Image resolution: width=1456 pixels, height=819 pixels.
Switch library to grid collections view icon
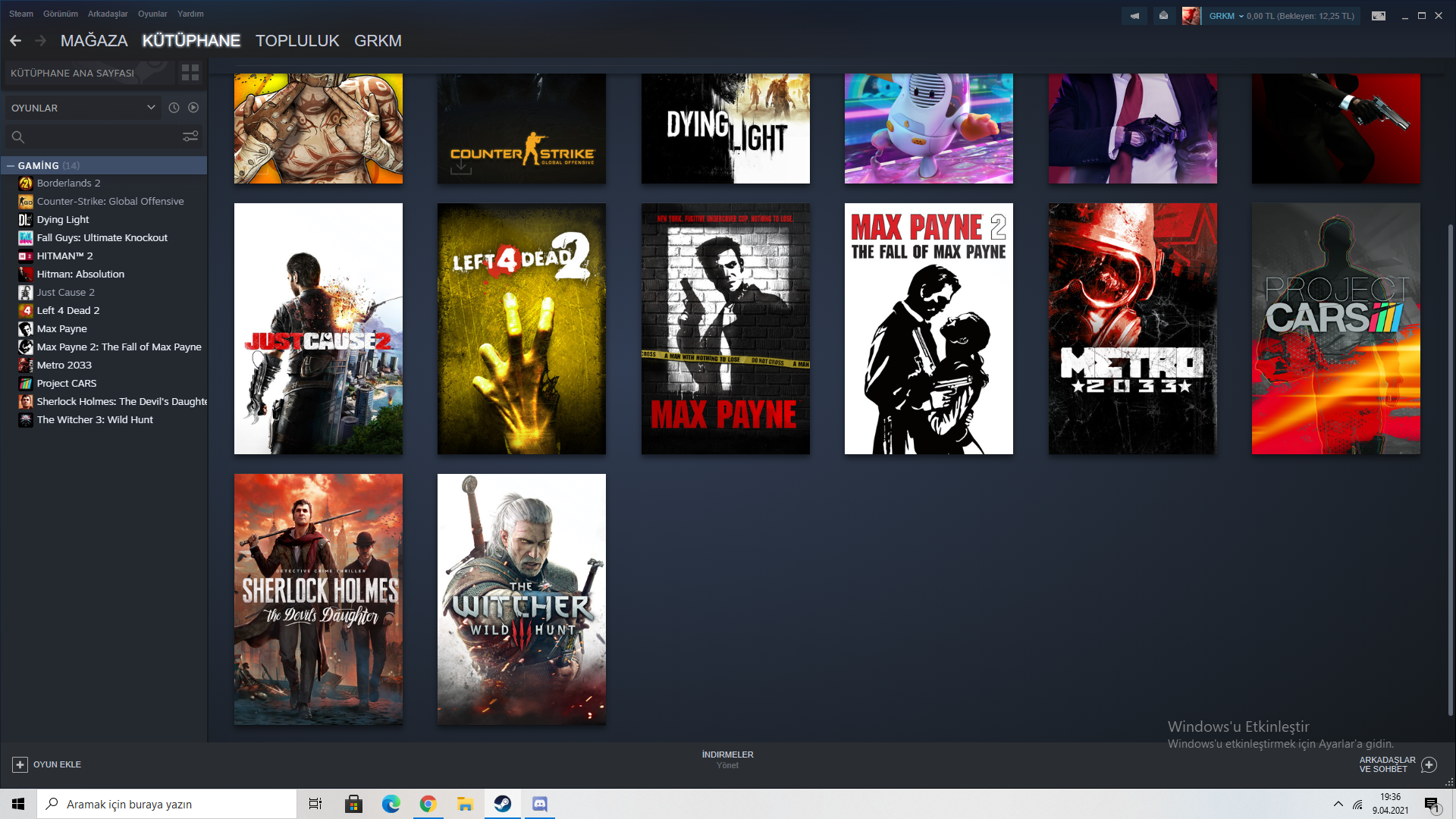[x=190, y=73]
